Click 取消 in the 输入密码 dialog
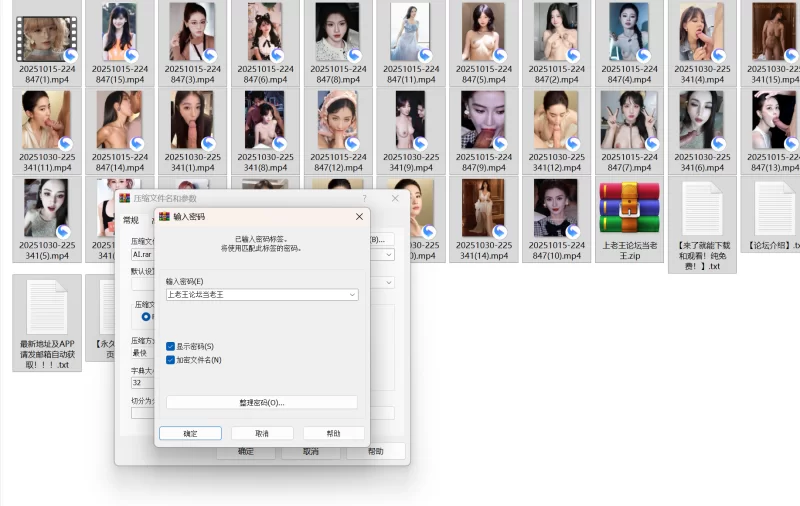 [262, 433]
